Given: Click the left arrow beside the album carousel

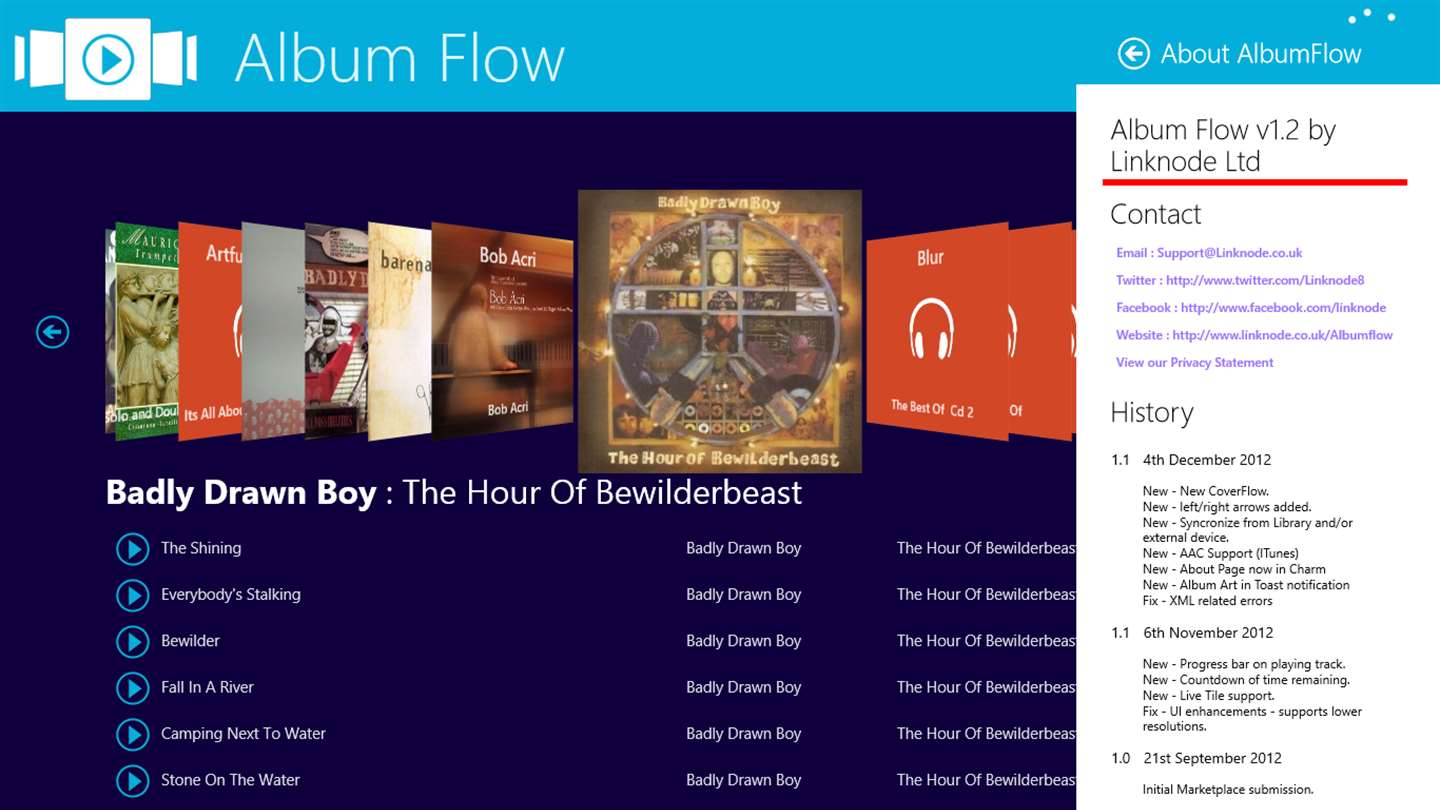Looking at the screenshot, I should [x=52, y=332].
